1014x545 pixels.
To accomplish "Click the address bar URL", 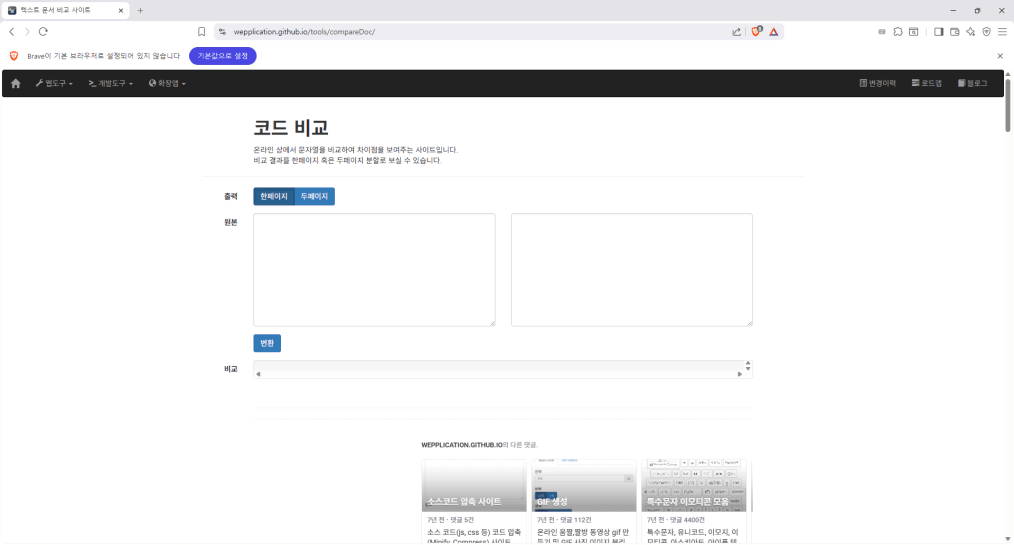I will 304,32.
